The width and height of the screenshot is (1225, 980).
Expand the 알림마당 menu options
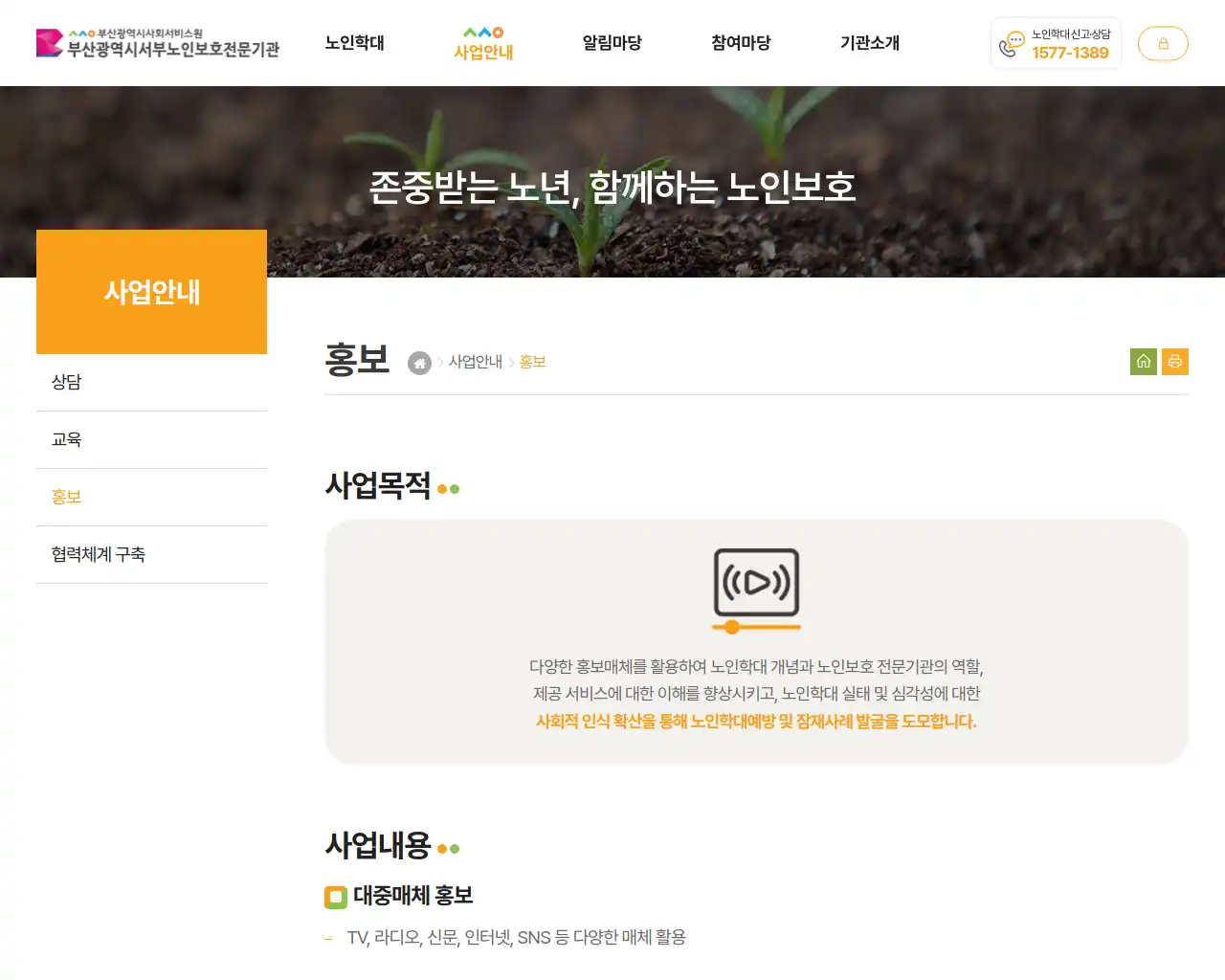click(612, 43)
